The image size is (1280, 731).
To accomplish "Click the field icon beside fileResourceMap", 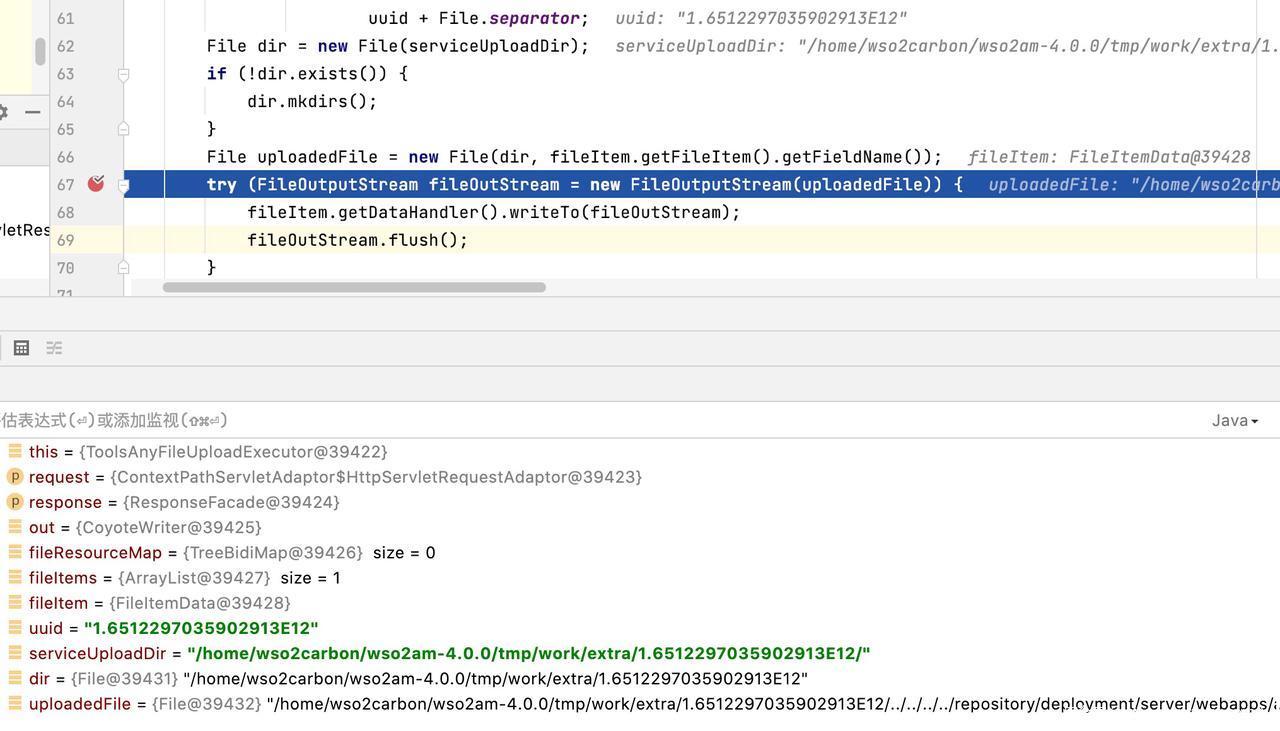I will click(15, 552).
